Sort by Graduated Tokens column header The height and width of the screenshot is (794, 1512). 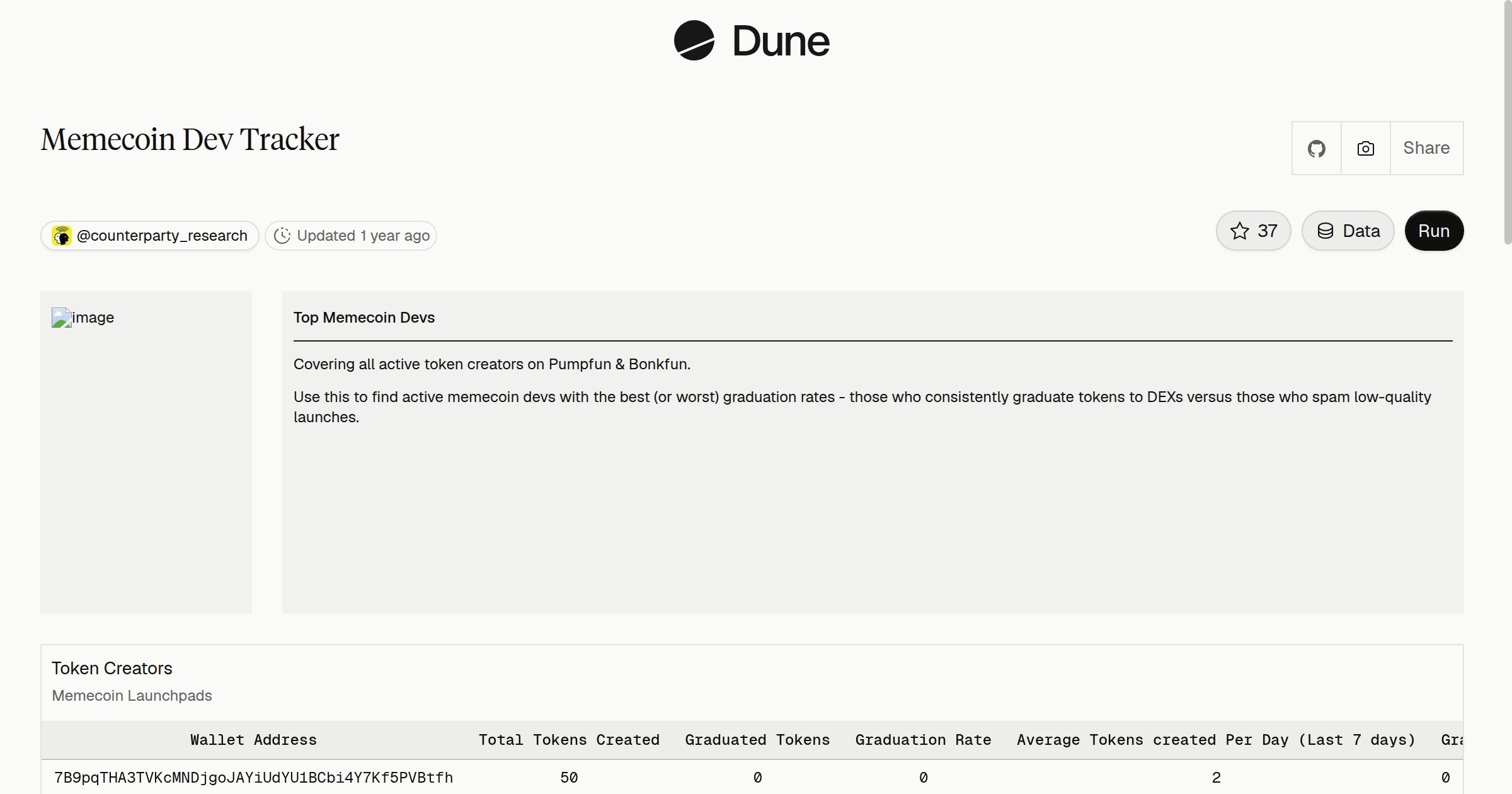[x=757, y=740]
